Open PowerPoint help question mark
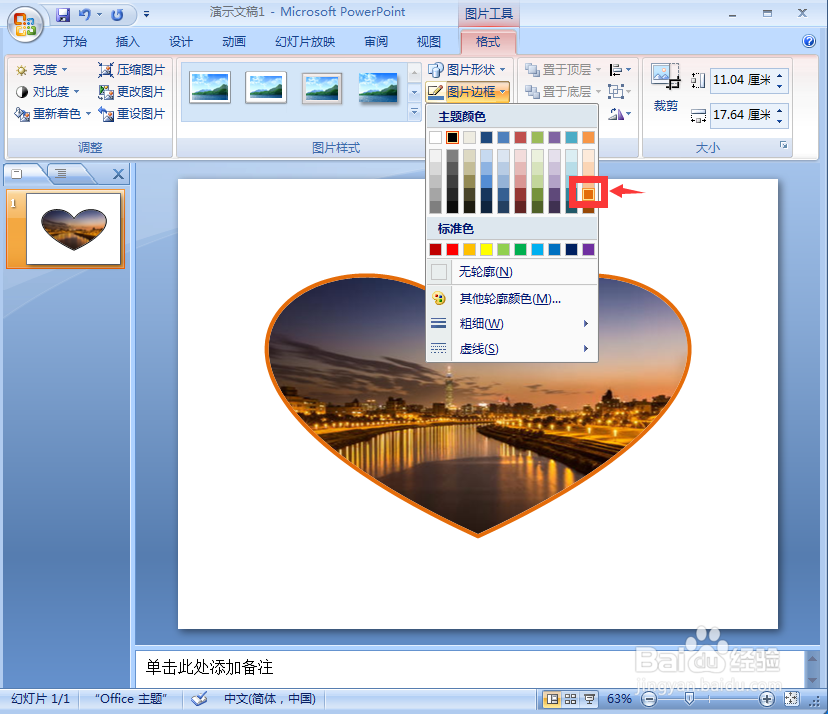Viewport: 828px width, 714px height. [808, 41]
